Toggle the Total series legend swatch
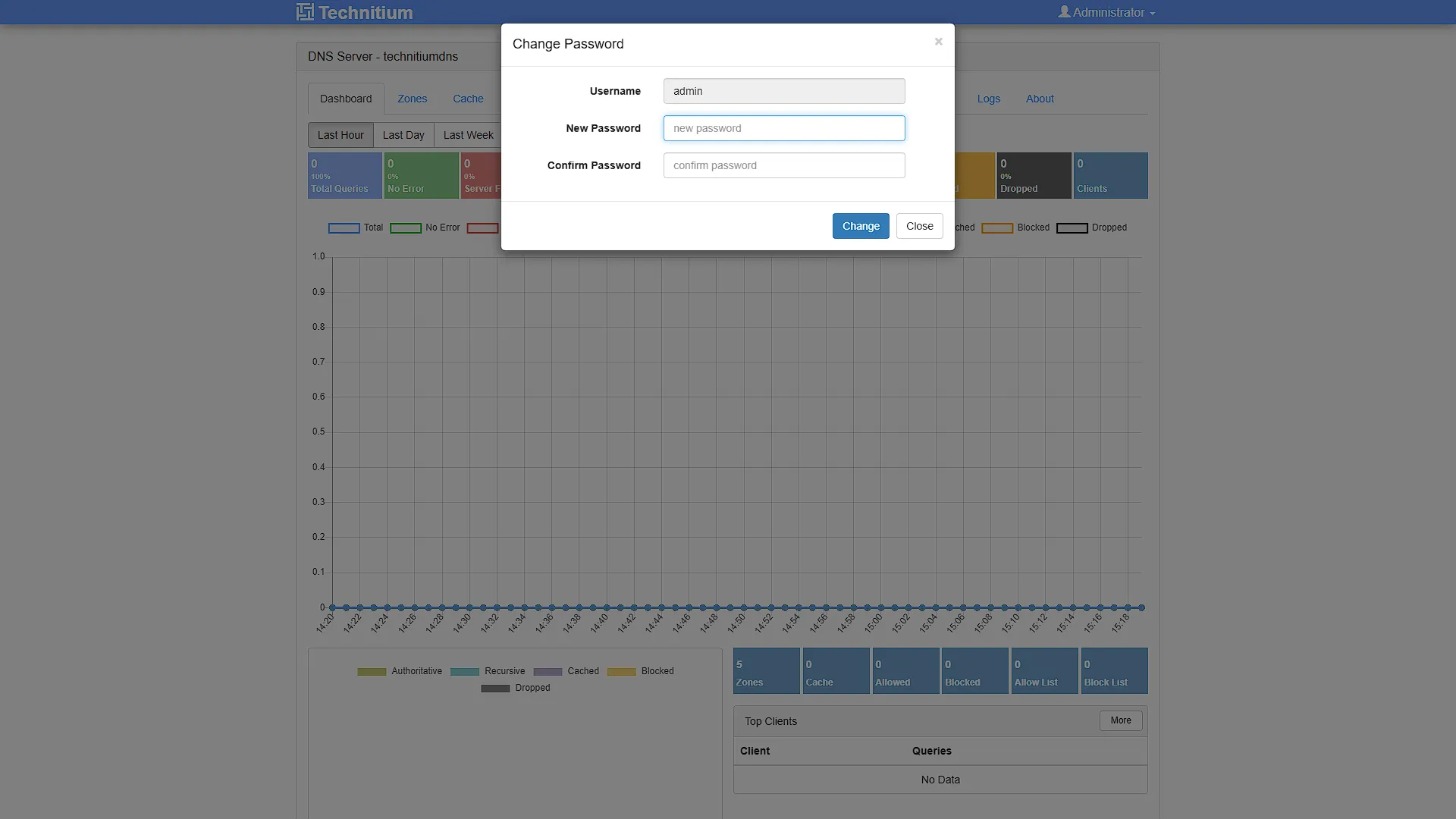Screen dimensions: 1456x819 (x=344, y=228)
